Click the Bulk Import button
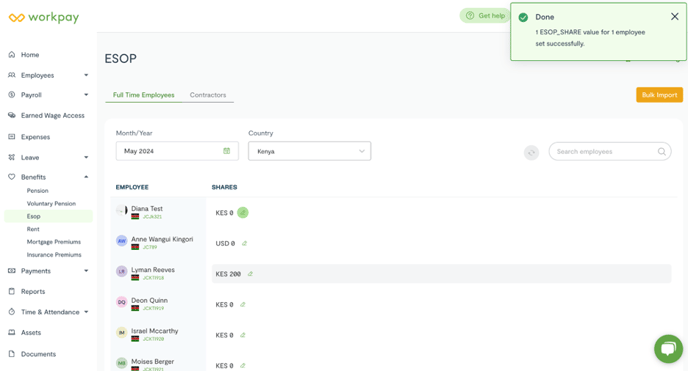Viewport: 688px width, 371px height. pyautogui.click(x=659, y=95)
